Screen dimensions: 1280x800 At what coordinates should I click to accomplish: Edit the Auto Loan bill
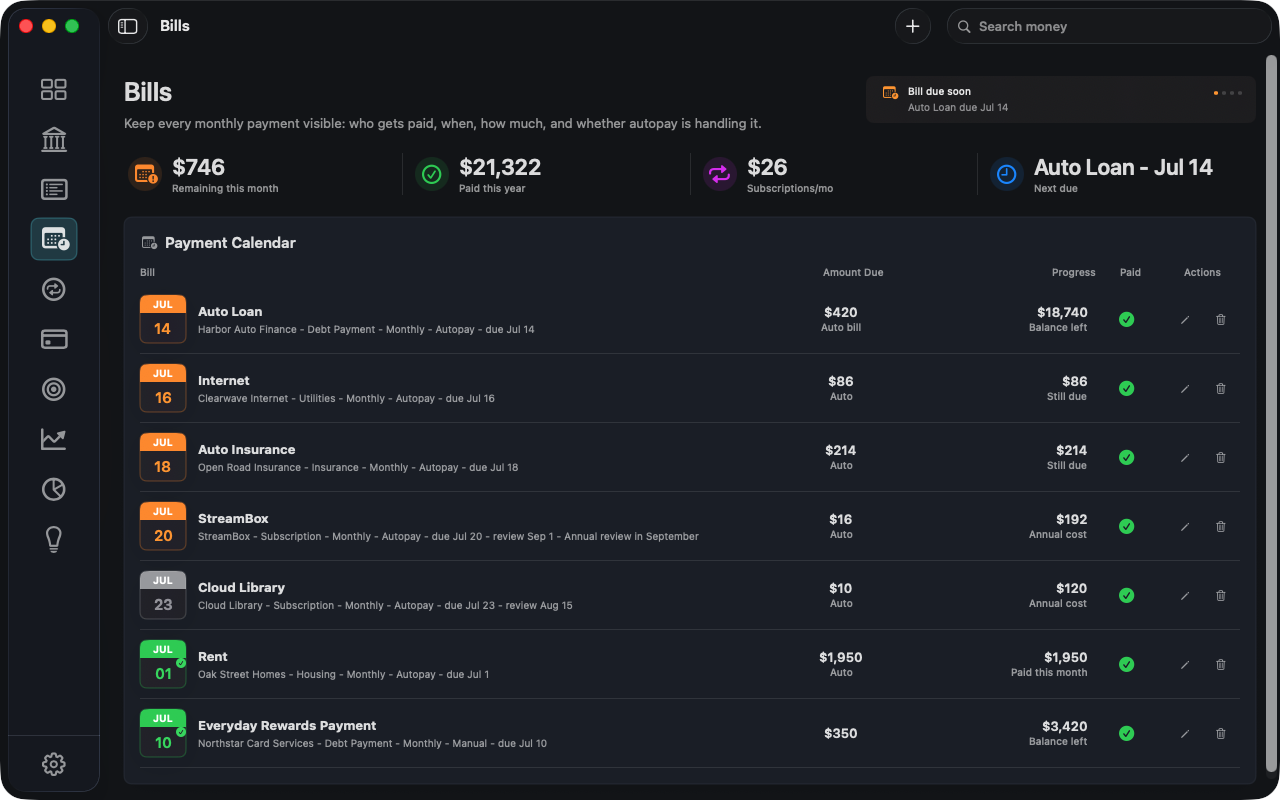click(x=1185, y=320)
